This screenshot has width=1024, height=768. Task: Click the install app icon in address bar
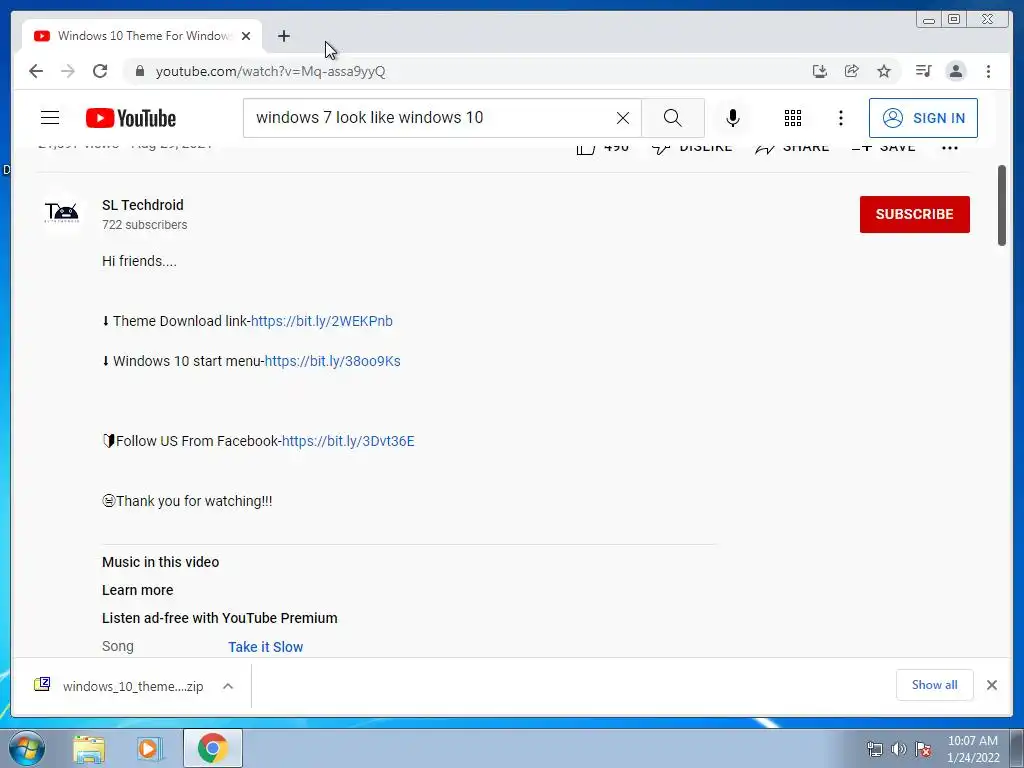[820, 71]
